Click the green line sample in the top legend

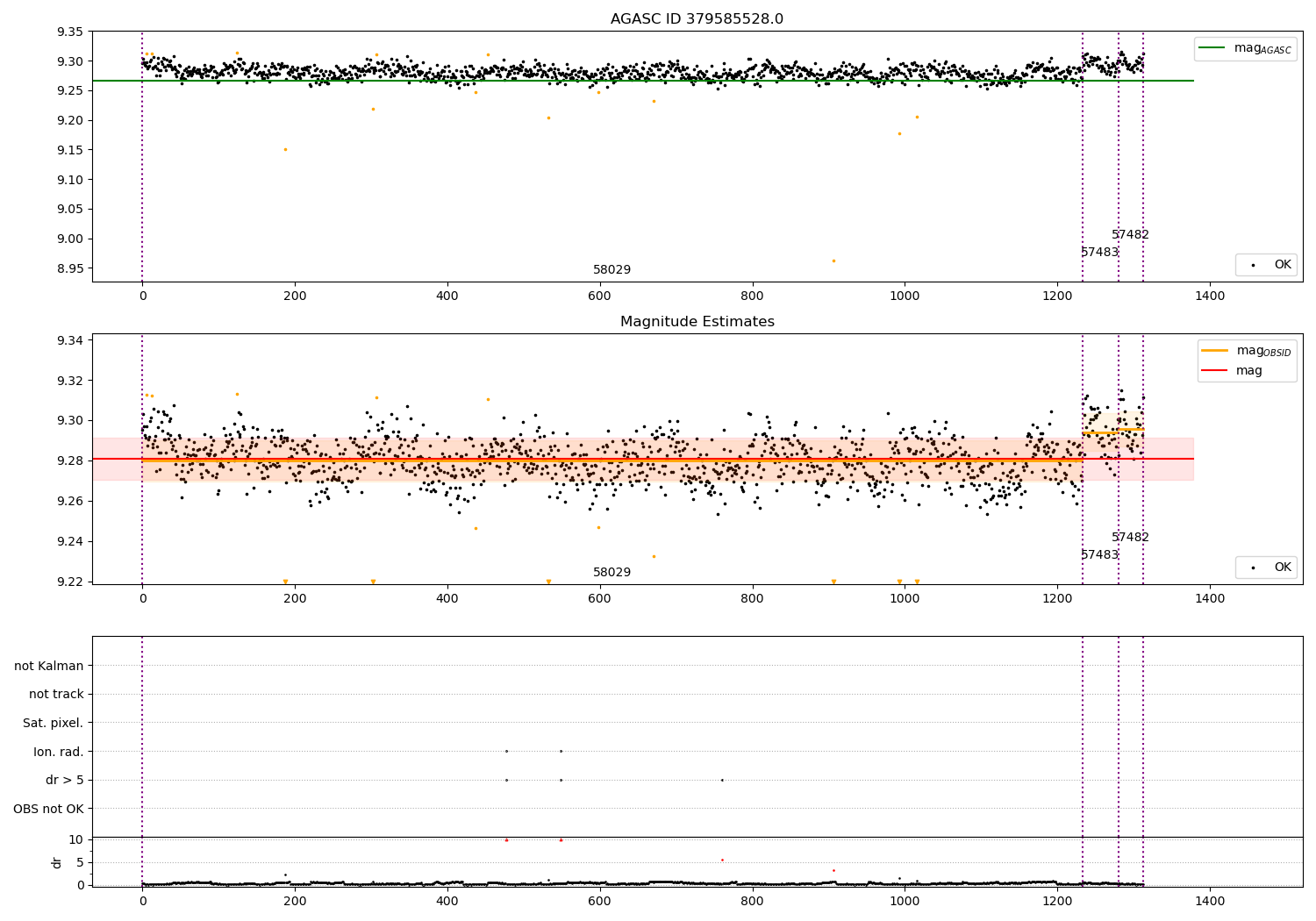coord(1213,48)
